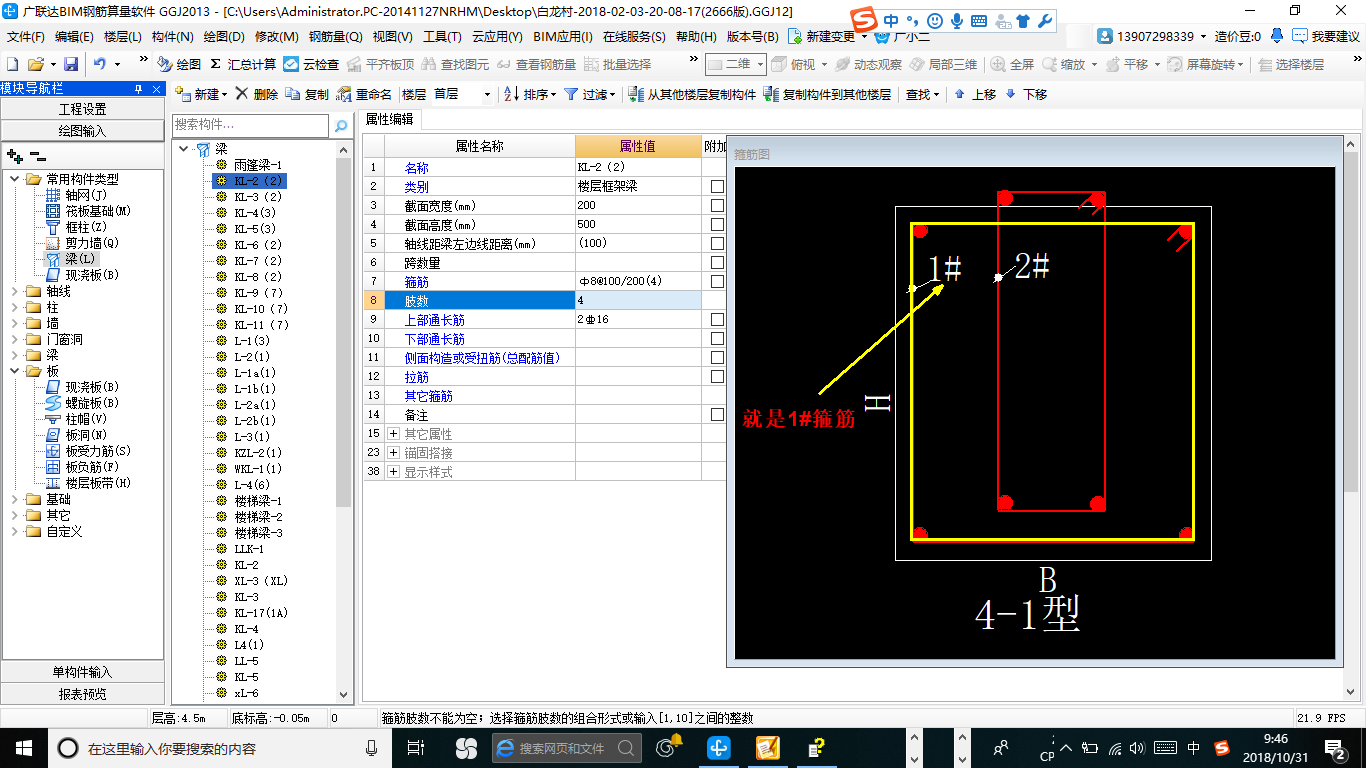Run 汇总计算 summary calculation

pyautogui.click(x=243, y=64)
